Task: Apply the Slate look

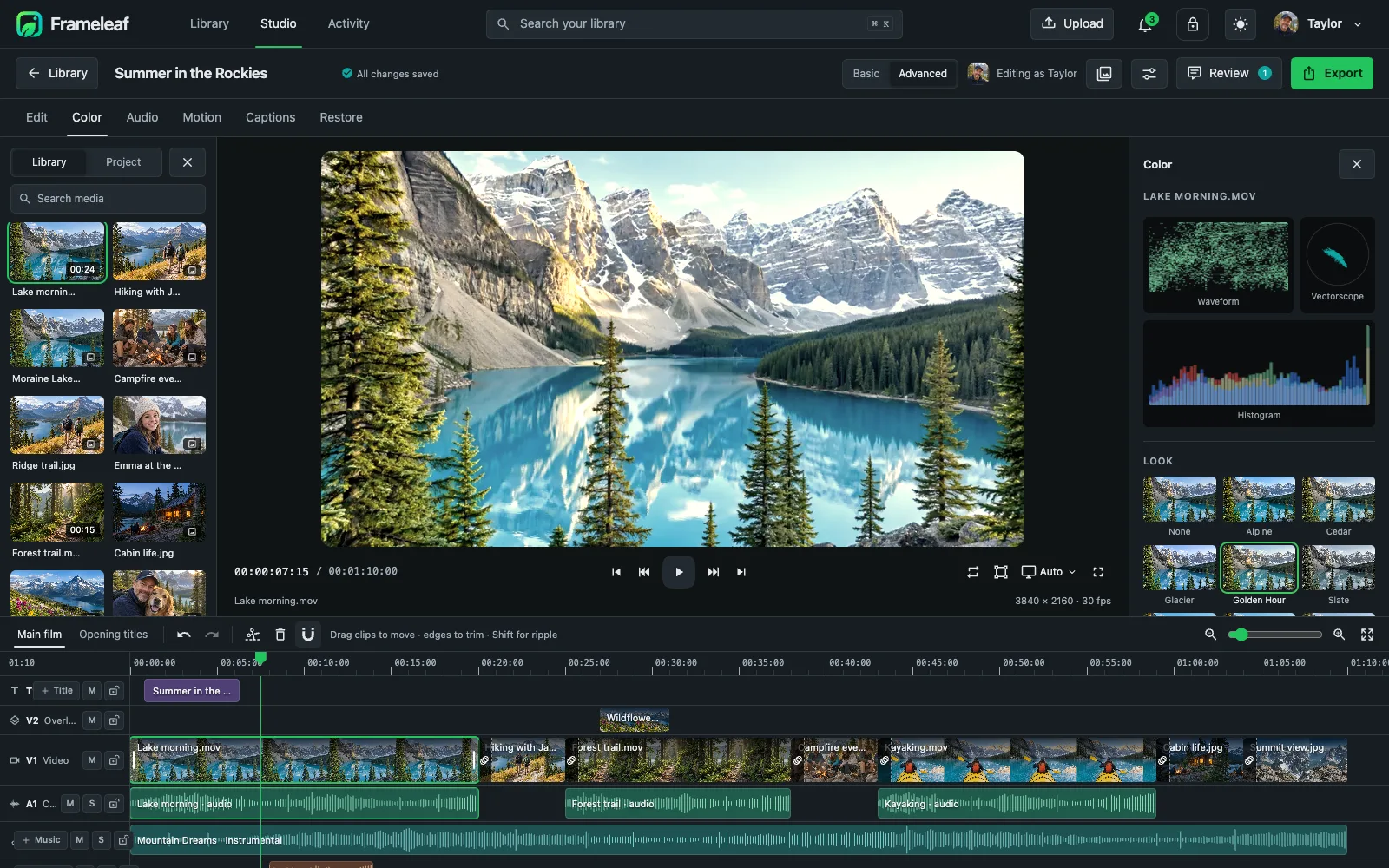Action: tap(1339, 575)
